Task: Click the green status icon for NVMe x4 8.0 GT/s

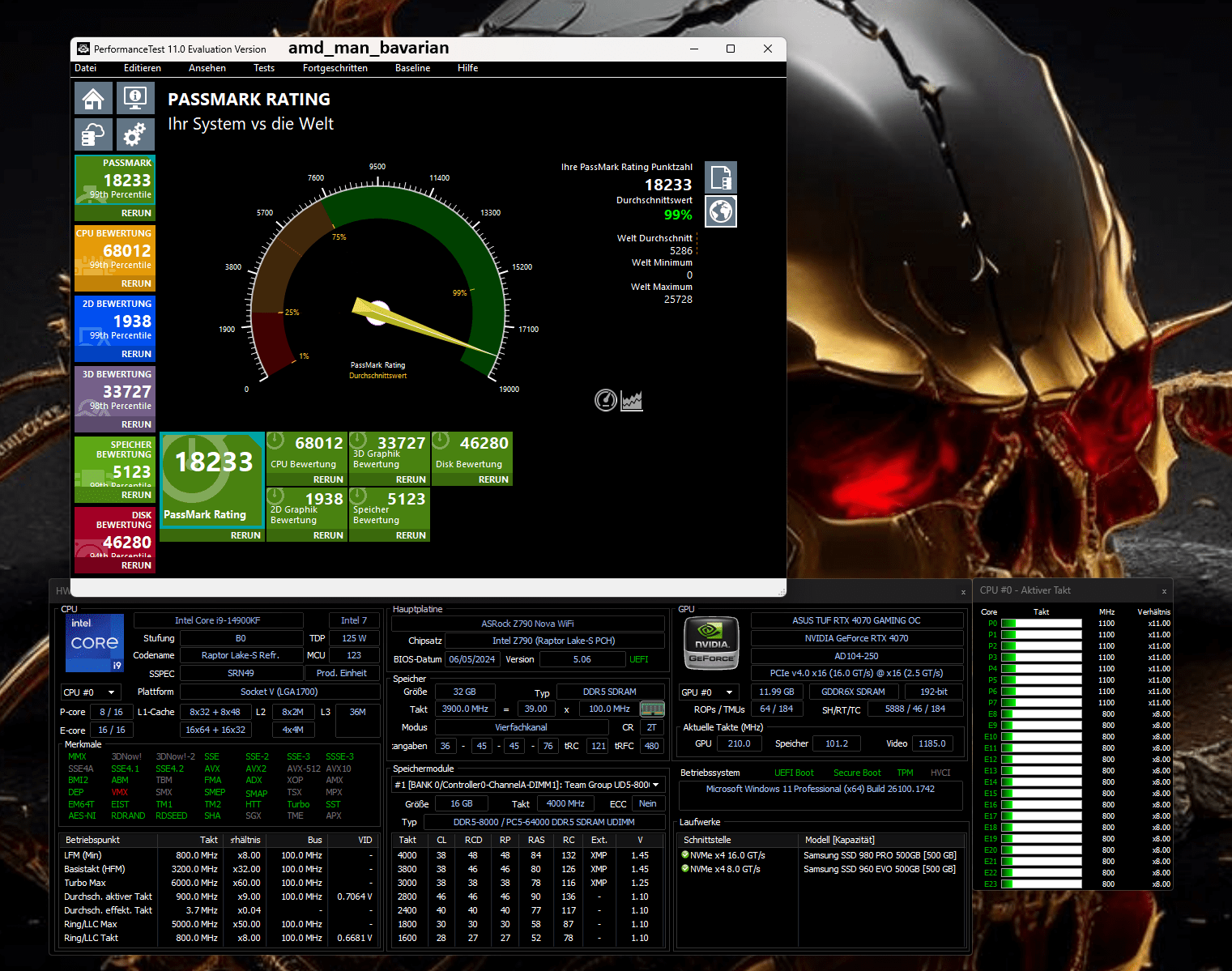Action: (685, 868)
